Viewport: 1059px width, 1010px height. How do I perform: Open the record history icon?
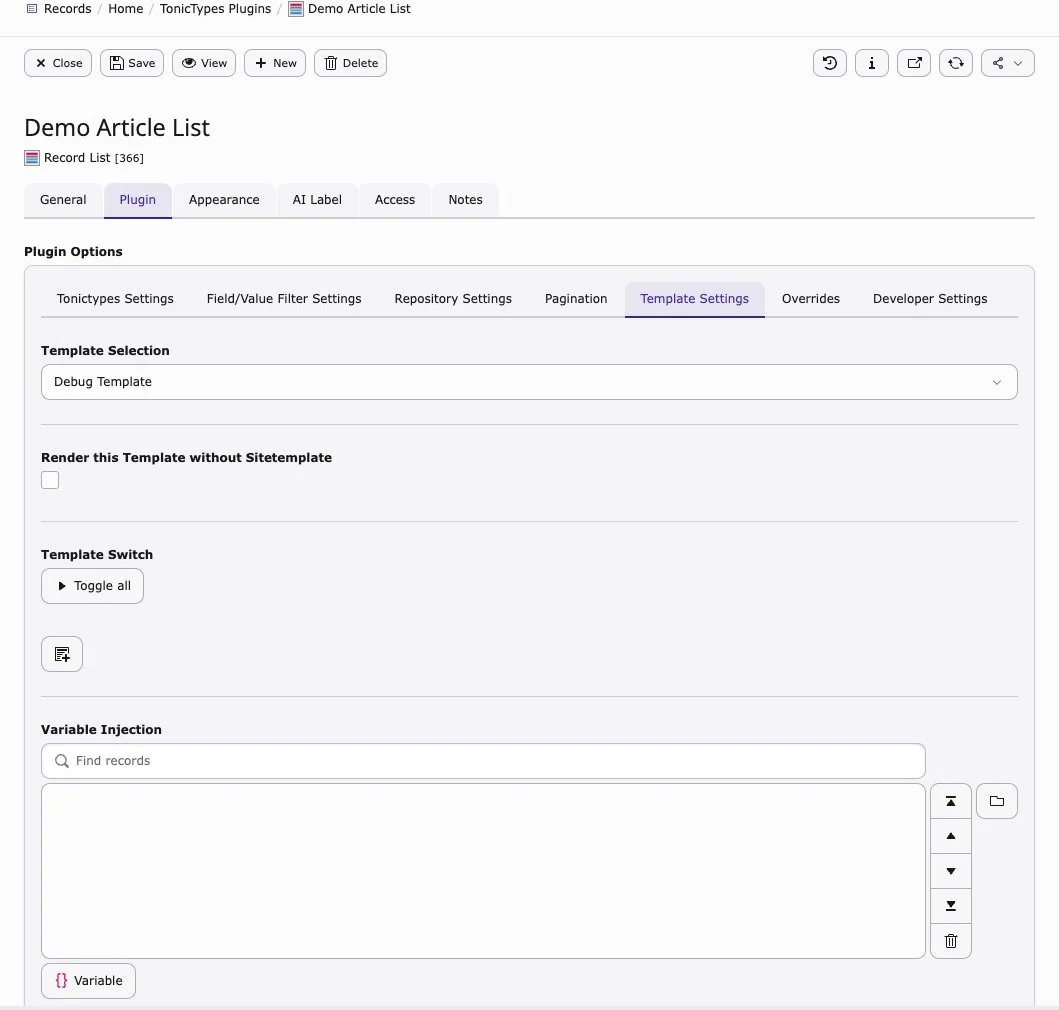tap(829, 63)
